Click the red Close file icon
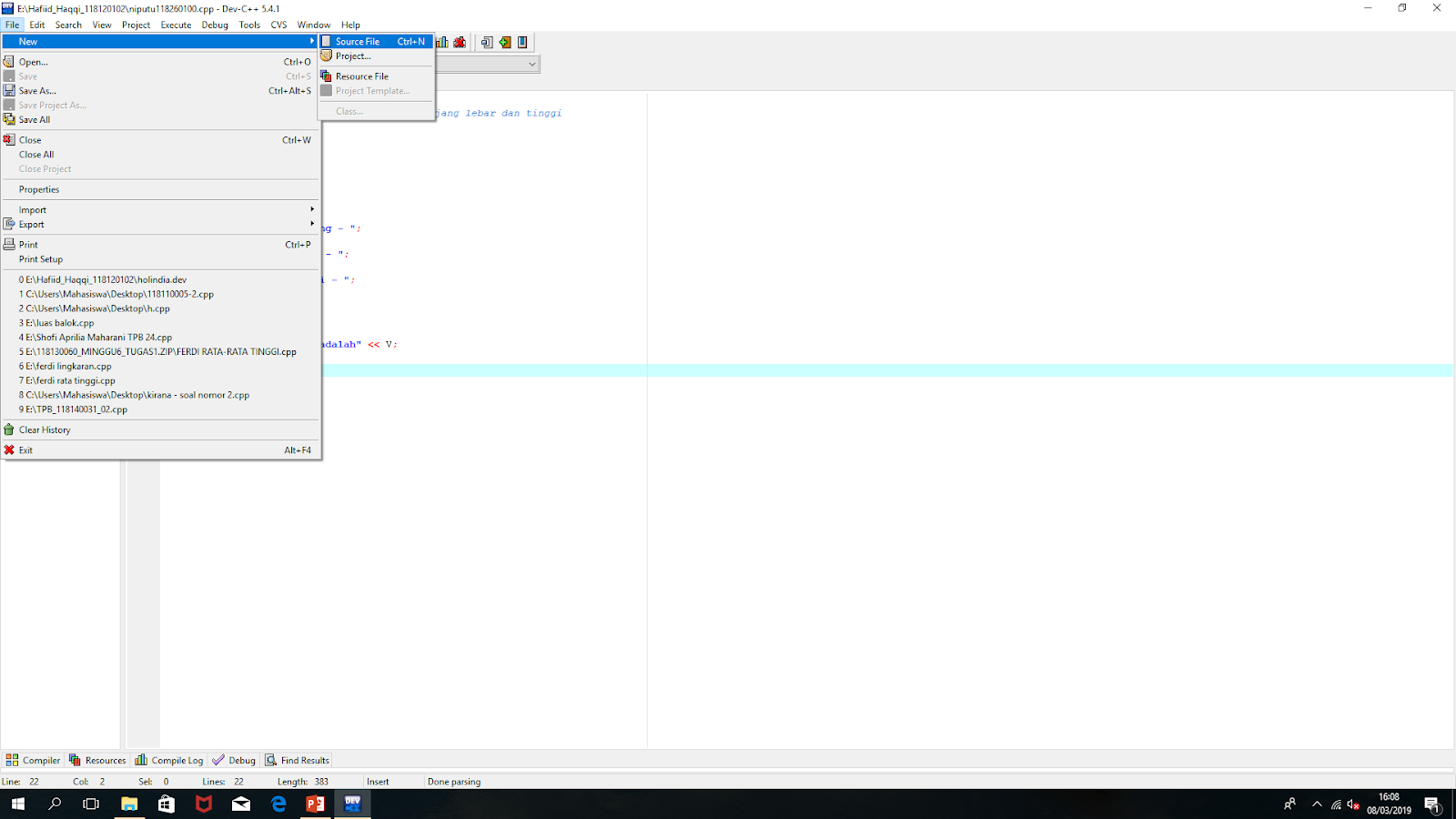Screen dimensions: 1456x819 (x=9, y=140)
